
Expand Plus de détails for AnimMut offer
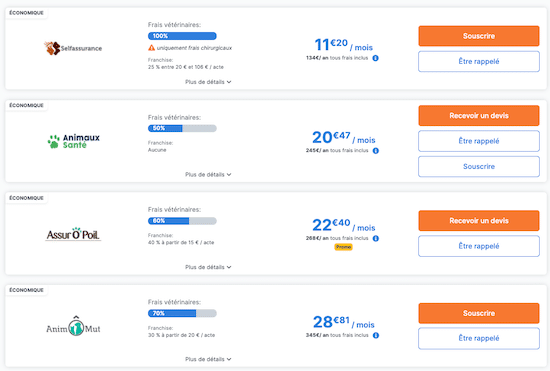(x=208, y=359)
